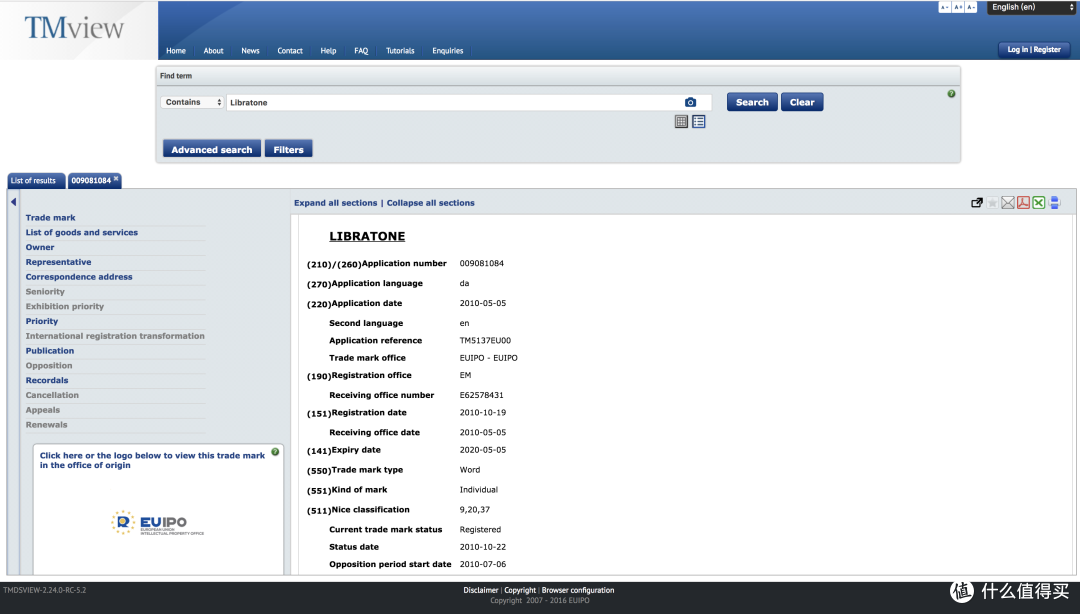Increase font size A+ button
The width and height of the screenshot is (1080, 614).
(957, 7)
